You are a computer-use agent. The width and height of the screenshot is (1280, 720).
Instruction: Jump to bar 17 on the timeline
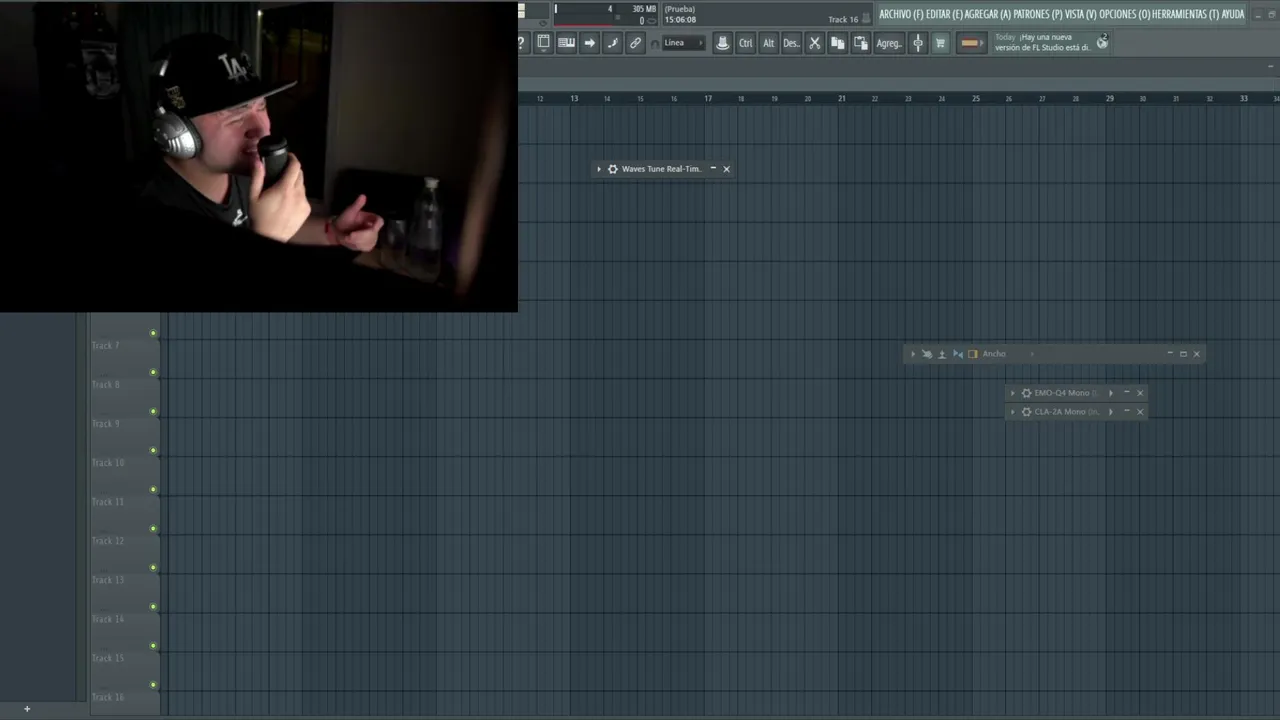pos(708,98)
